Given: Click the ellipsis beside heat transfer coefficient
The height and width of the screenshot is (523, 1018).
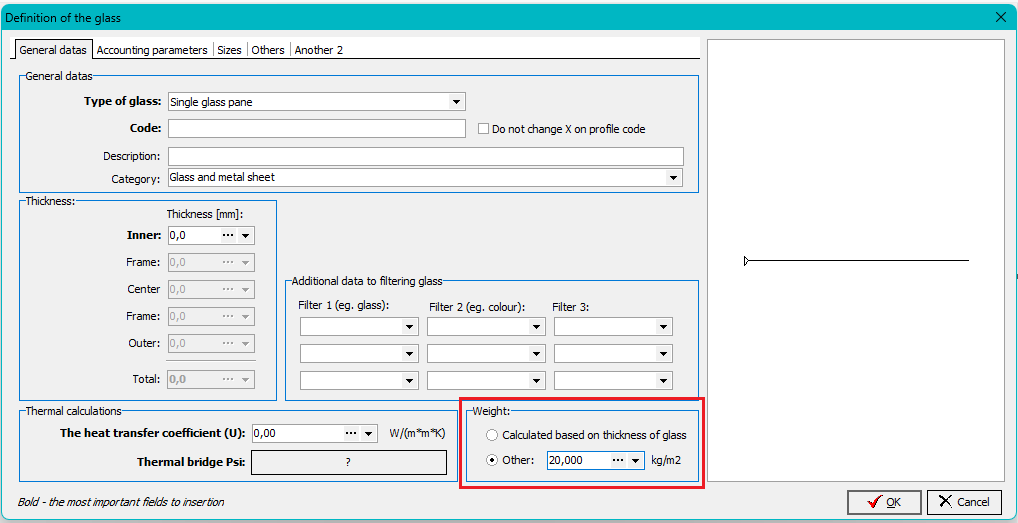Looking at the screenshot, I should coord(350,434).
